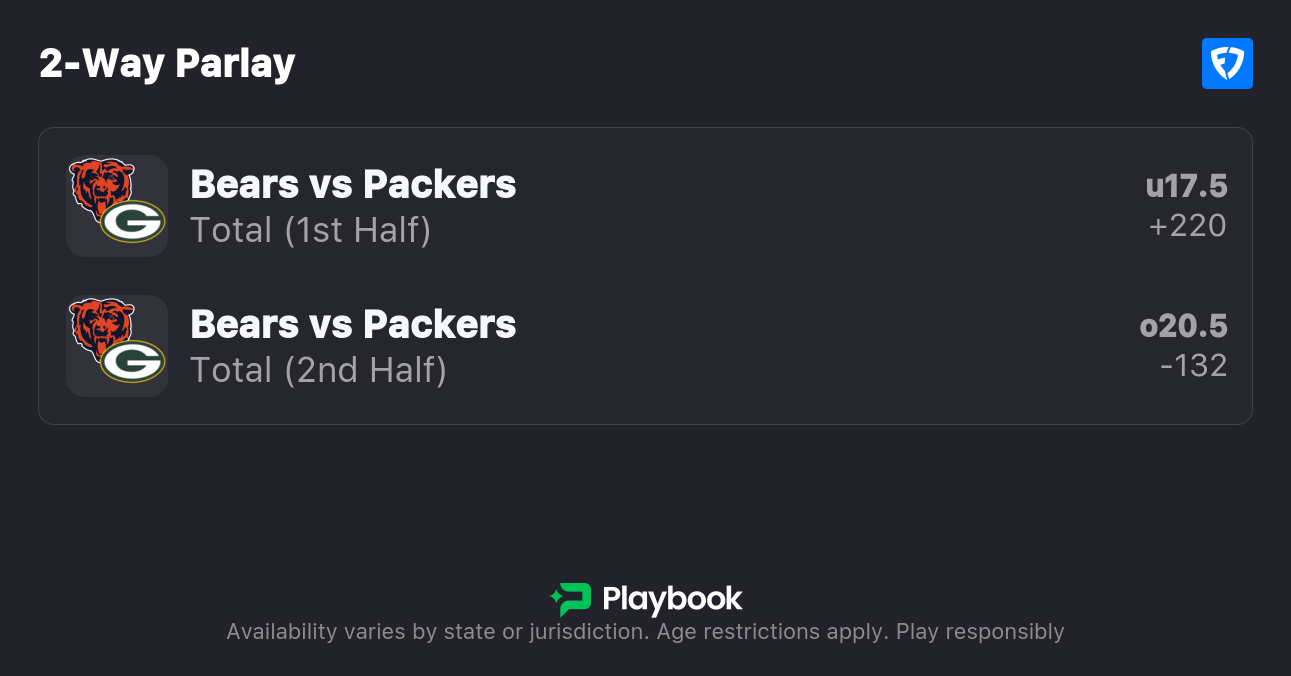The height and width of the screenshot is (676, 1291).
Task: Select the u17.5 first half total
Action: pos(1186,186)
